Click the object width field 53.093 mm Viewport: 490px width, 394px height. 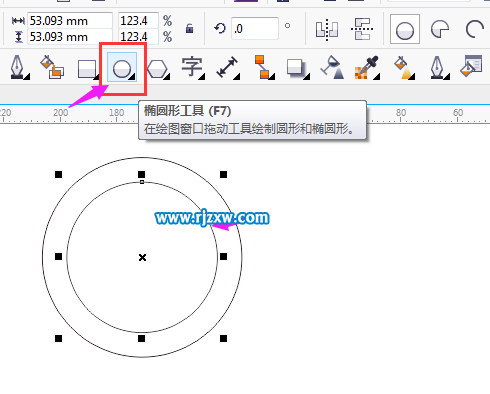point(70,21)
